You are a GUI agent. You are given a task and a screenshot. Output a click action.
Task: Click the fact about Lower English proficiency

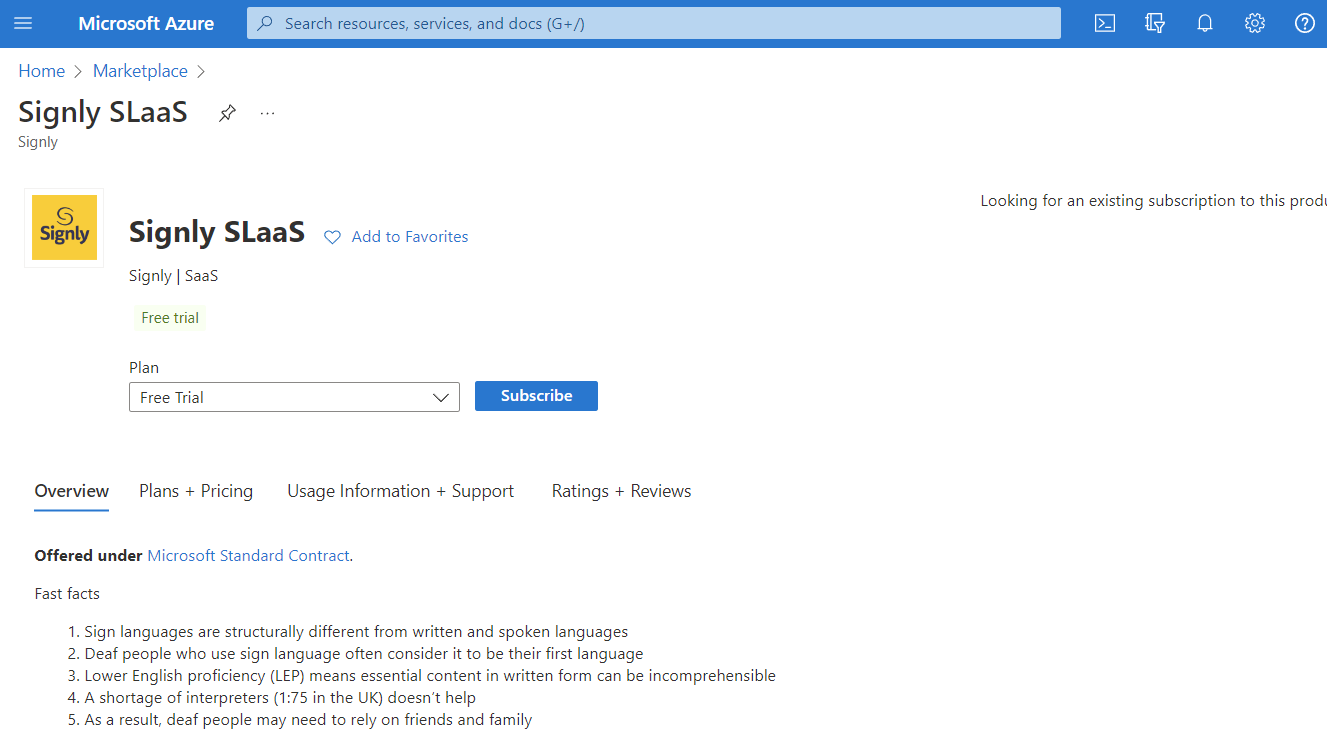(430, 676)
